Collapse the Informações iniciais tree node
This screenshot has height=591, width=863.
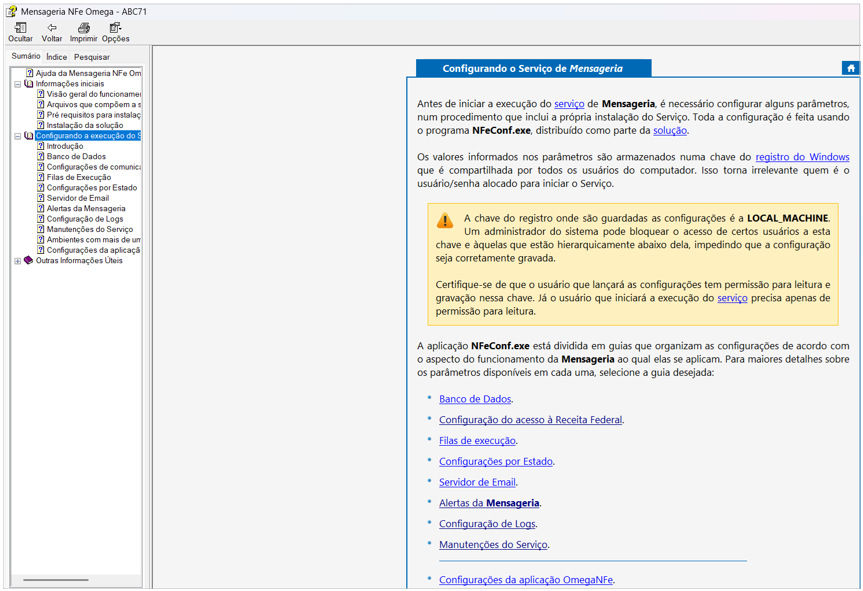(x=18, y=84)
